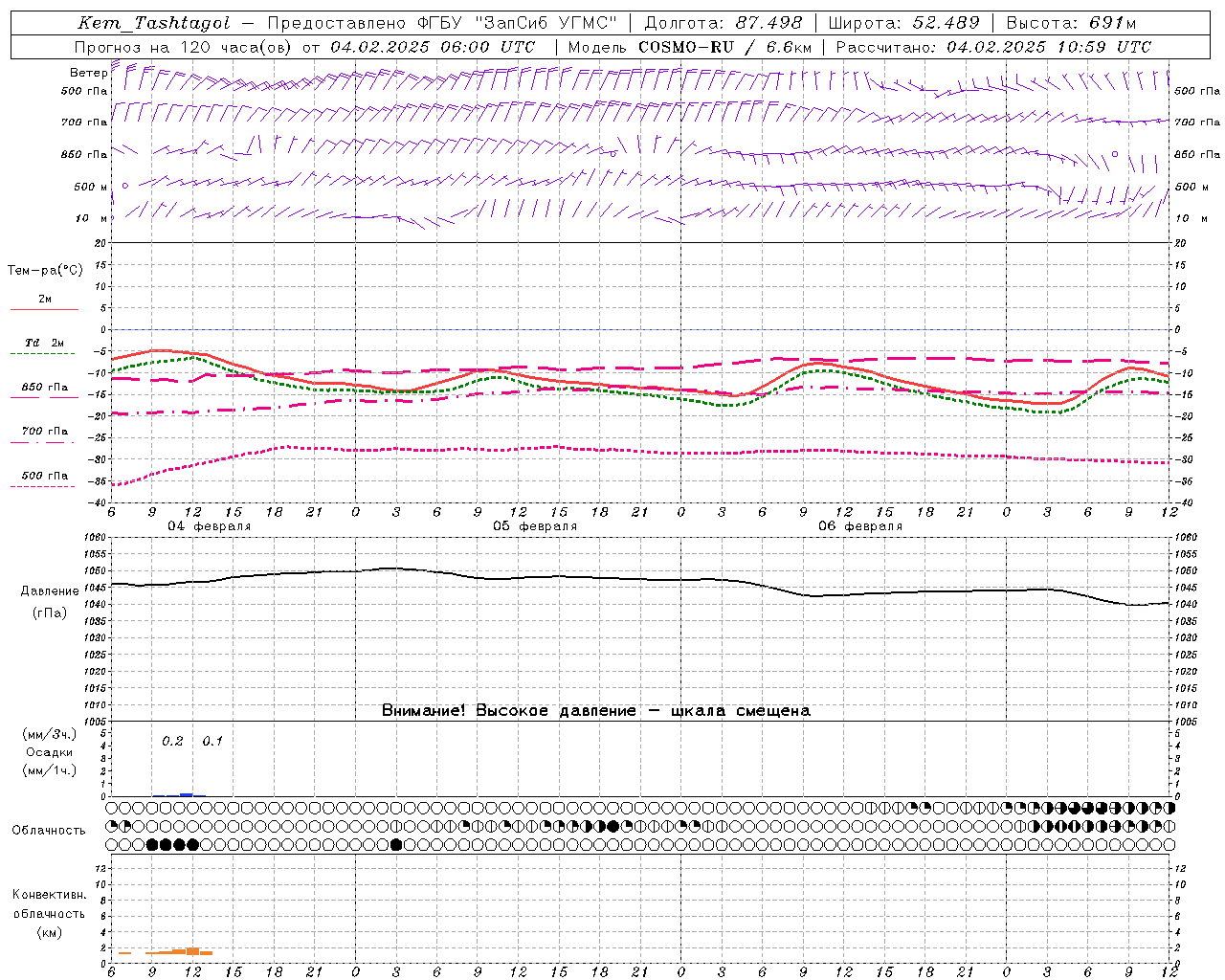The image size is (1225, 980).
Task: Click the 'Td 2м' dew point legend entry
Action: tap(45, 343)
